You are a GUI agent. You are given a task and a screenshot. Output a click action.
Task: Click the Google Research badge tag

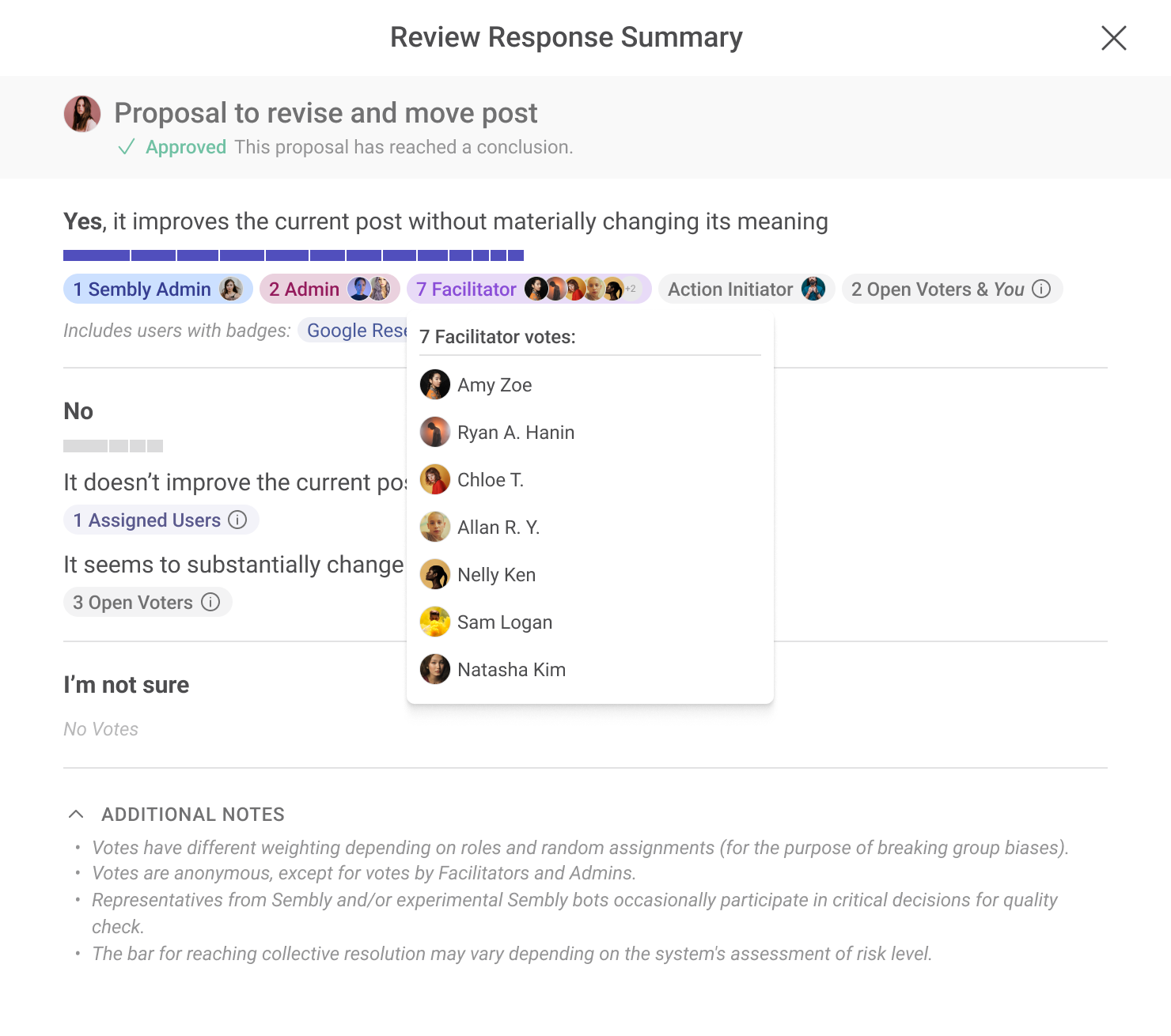point(356,331)
